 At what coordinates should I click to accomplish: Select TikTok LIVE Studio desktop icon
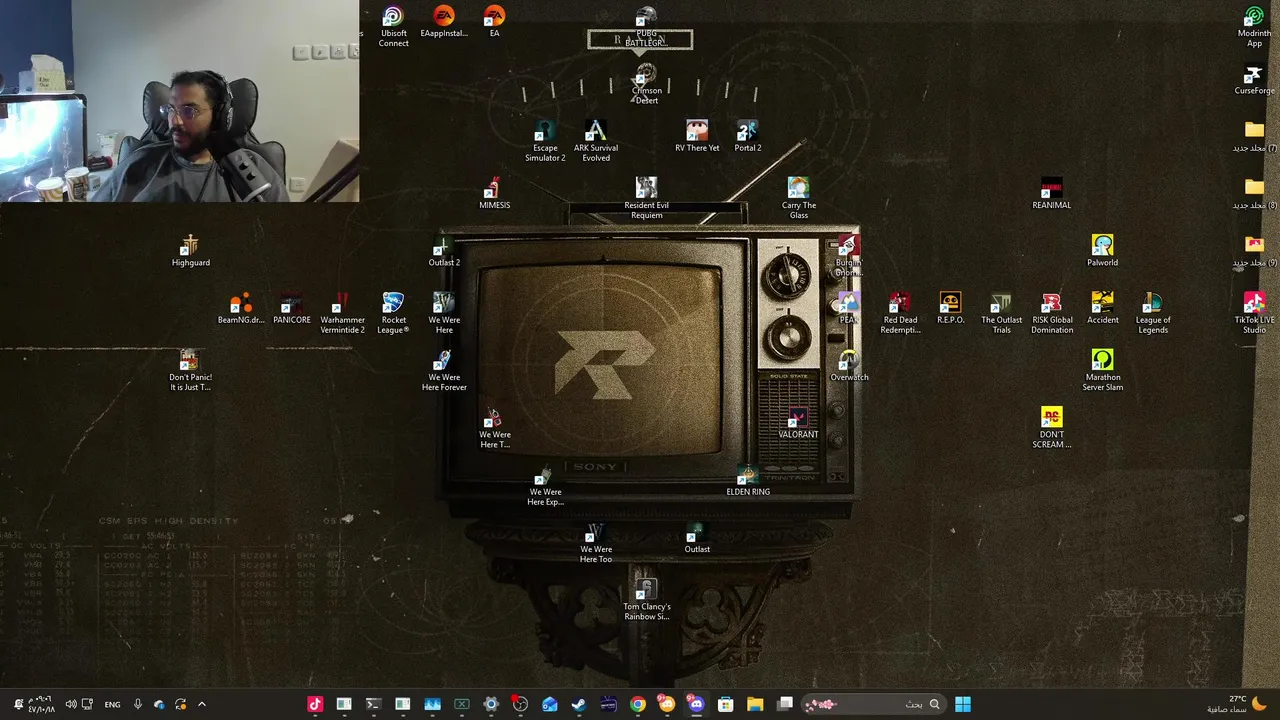pyautogui.click(x=1254, y=312)
